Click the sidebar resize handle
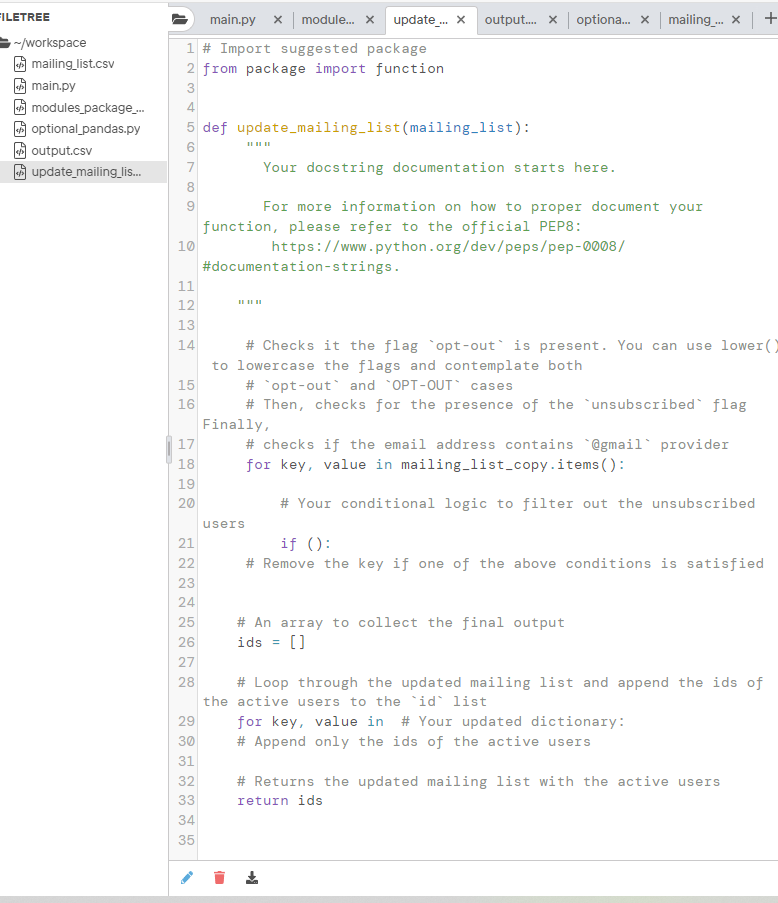 tap(169, 449)
